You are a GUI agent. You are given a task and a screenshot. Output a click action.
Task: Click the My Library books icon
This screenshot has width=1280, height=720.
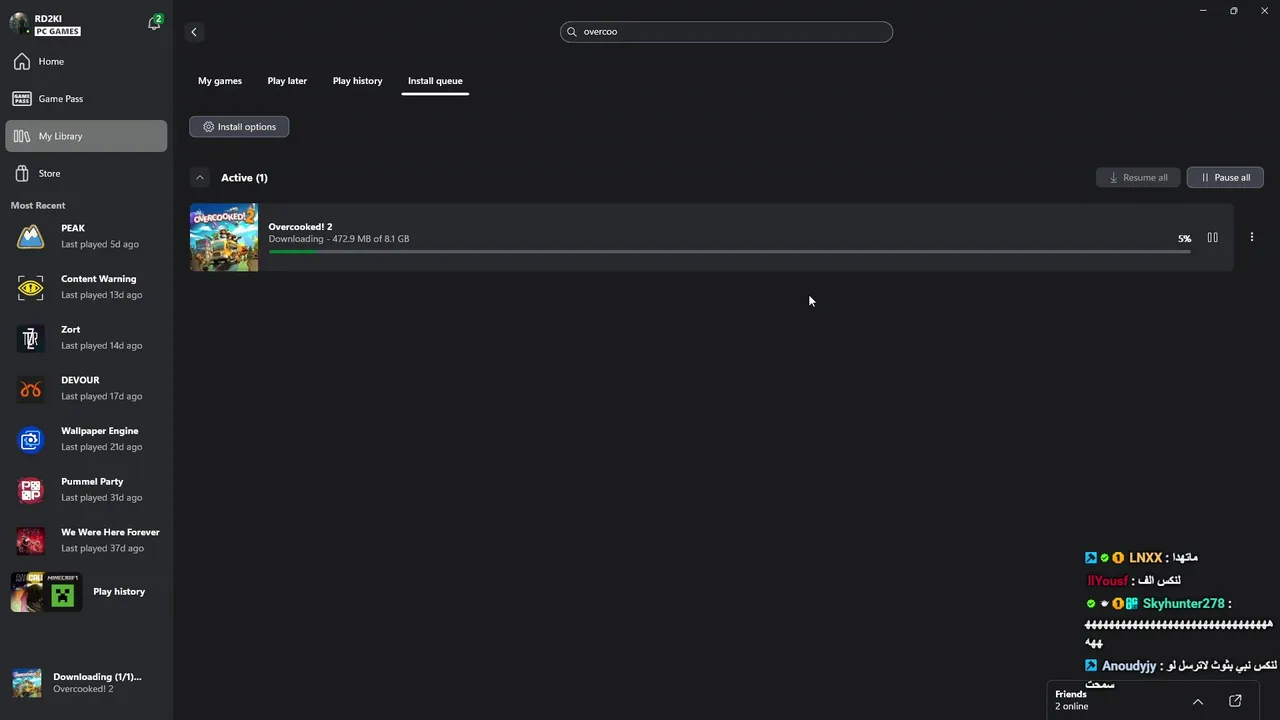click(22, 136)
